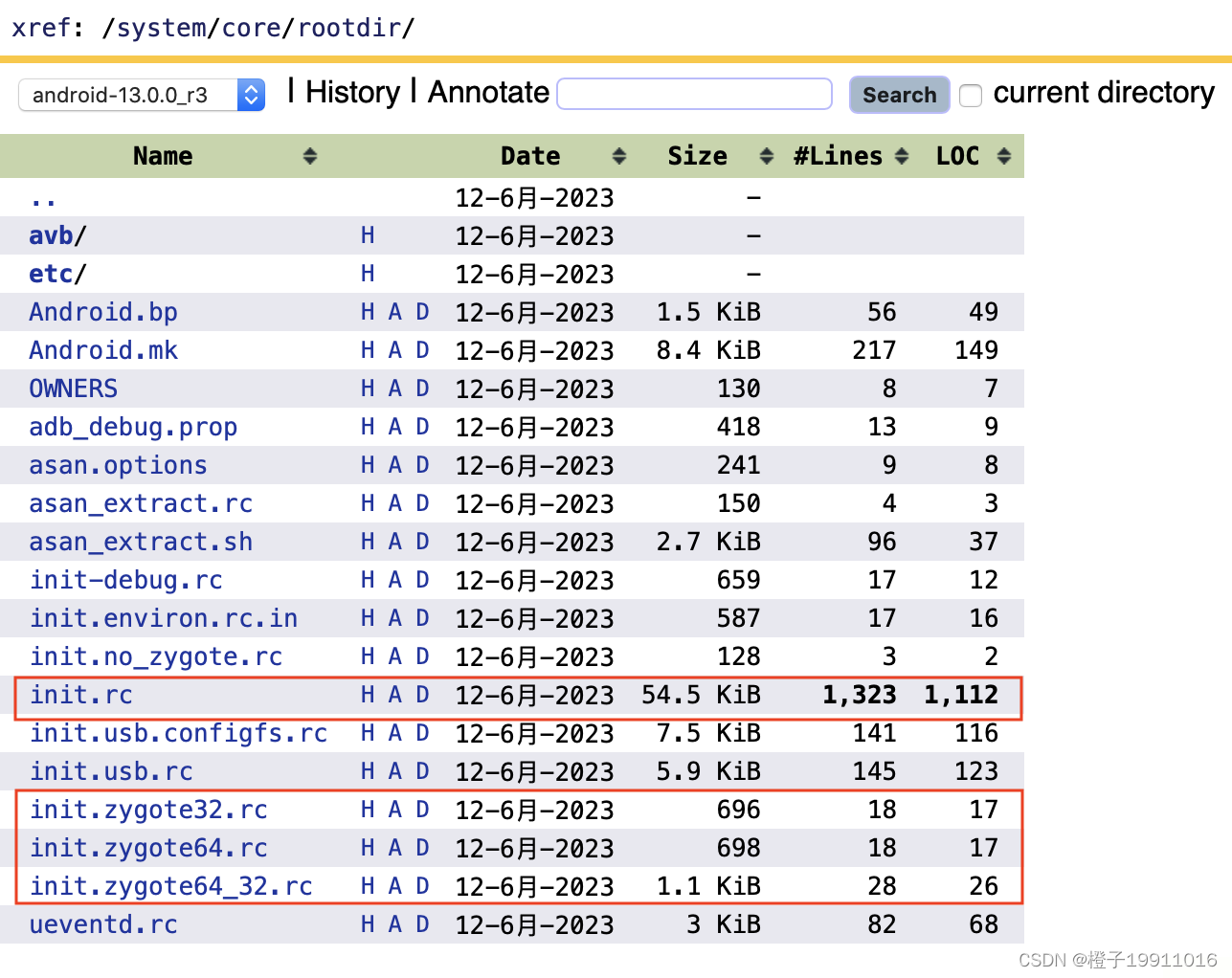Navigate to parent directory '..'
Image resolution: width=1232 pixels, height=978 pixels.
[x=43, y=198]
